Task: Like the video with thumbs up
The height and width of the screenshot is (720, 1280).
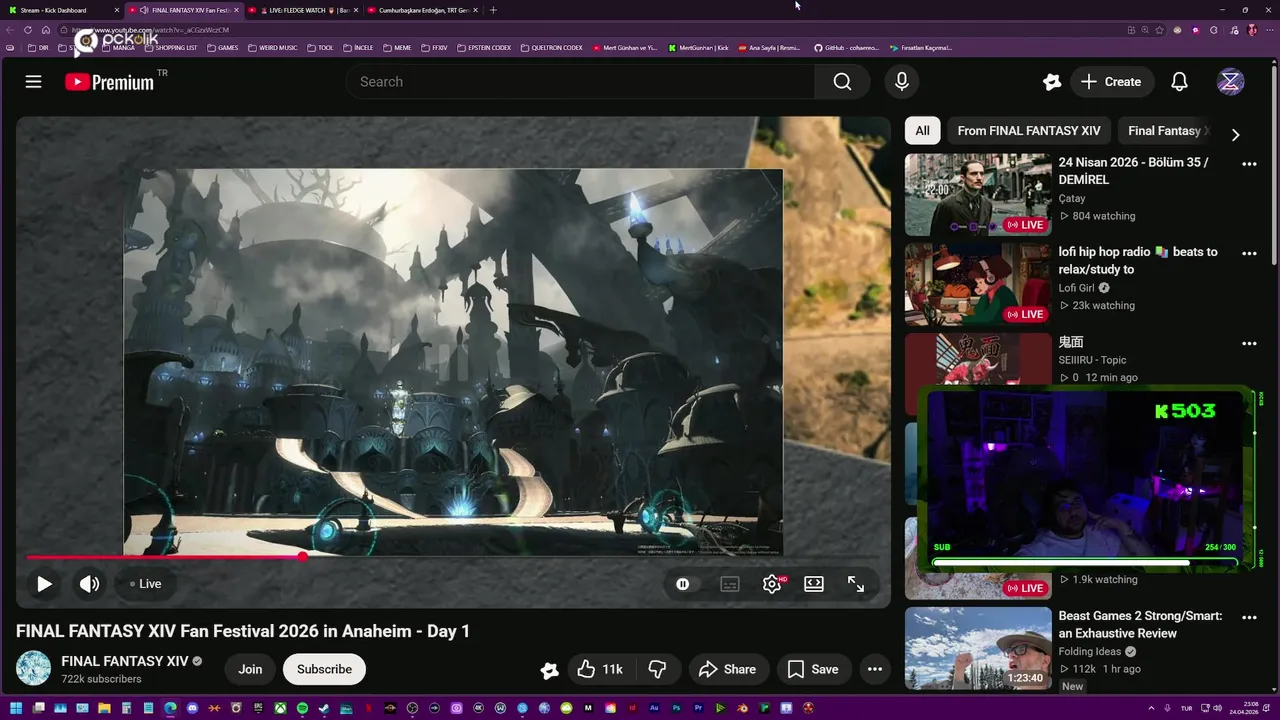Action: pyautogui.click(x=600, y=669)
